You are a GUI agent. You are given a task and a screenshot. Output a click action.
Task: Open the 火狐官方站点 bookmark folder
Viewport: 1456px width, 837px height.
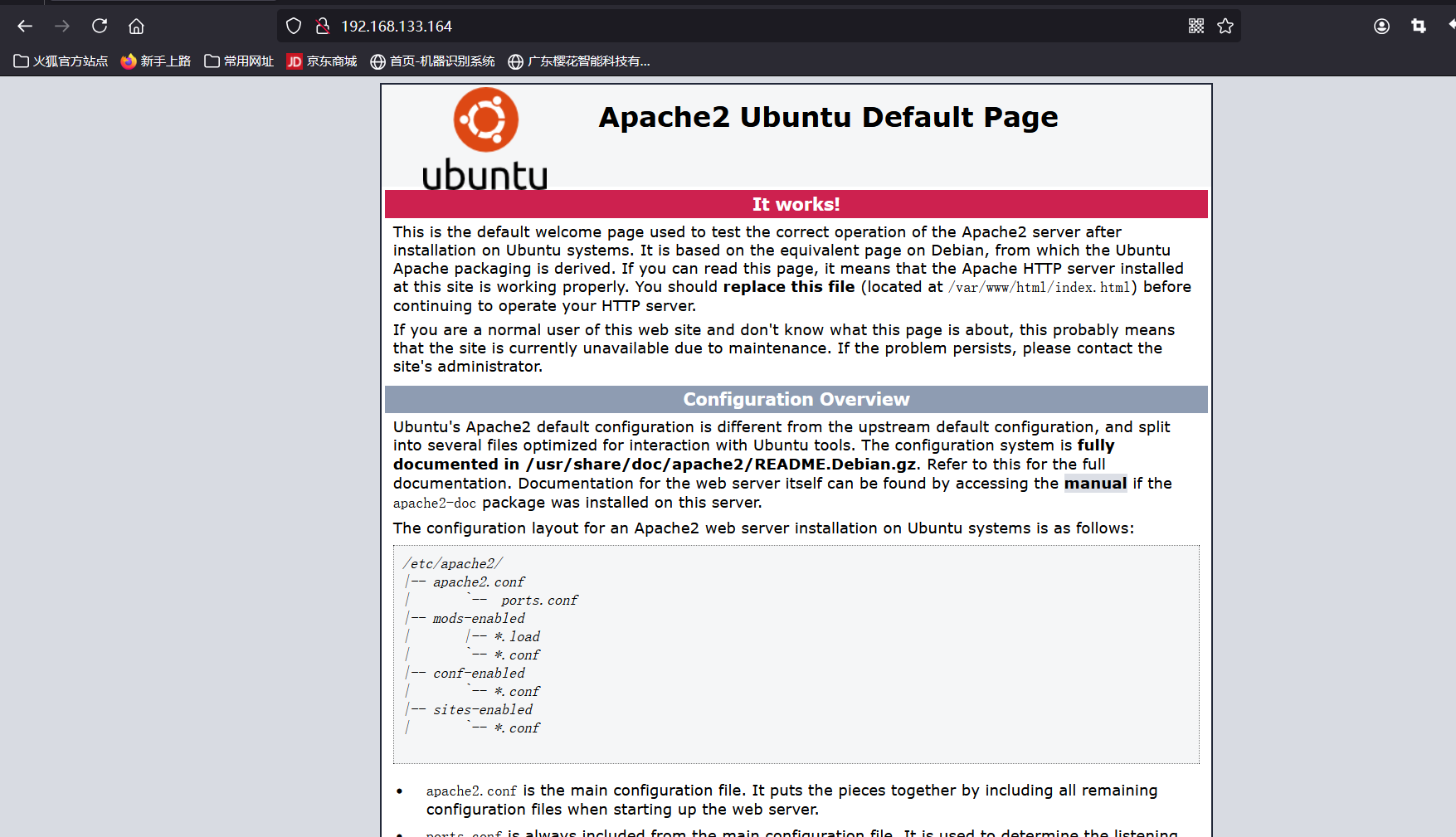click(x=61, y=61)
